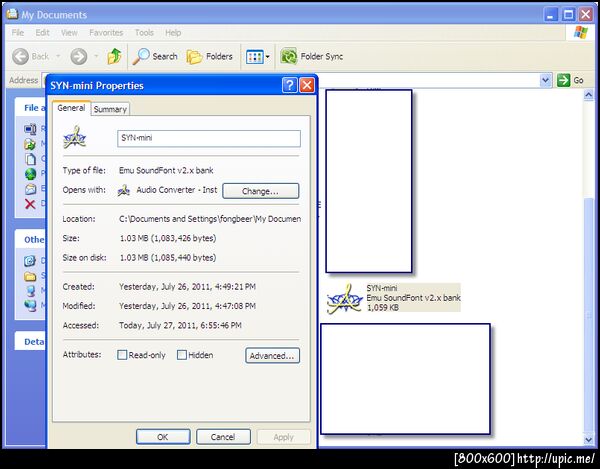Open the Favorites menu
Screen dimensions: 600x469
pyautogui.click(x=106, y=33)
